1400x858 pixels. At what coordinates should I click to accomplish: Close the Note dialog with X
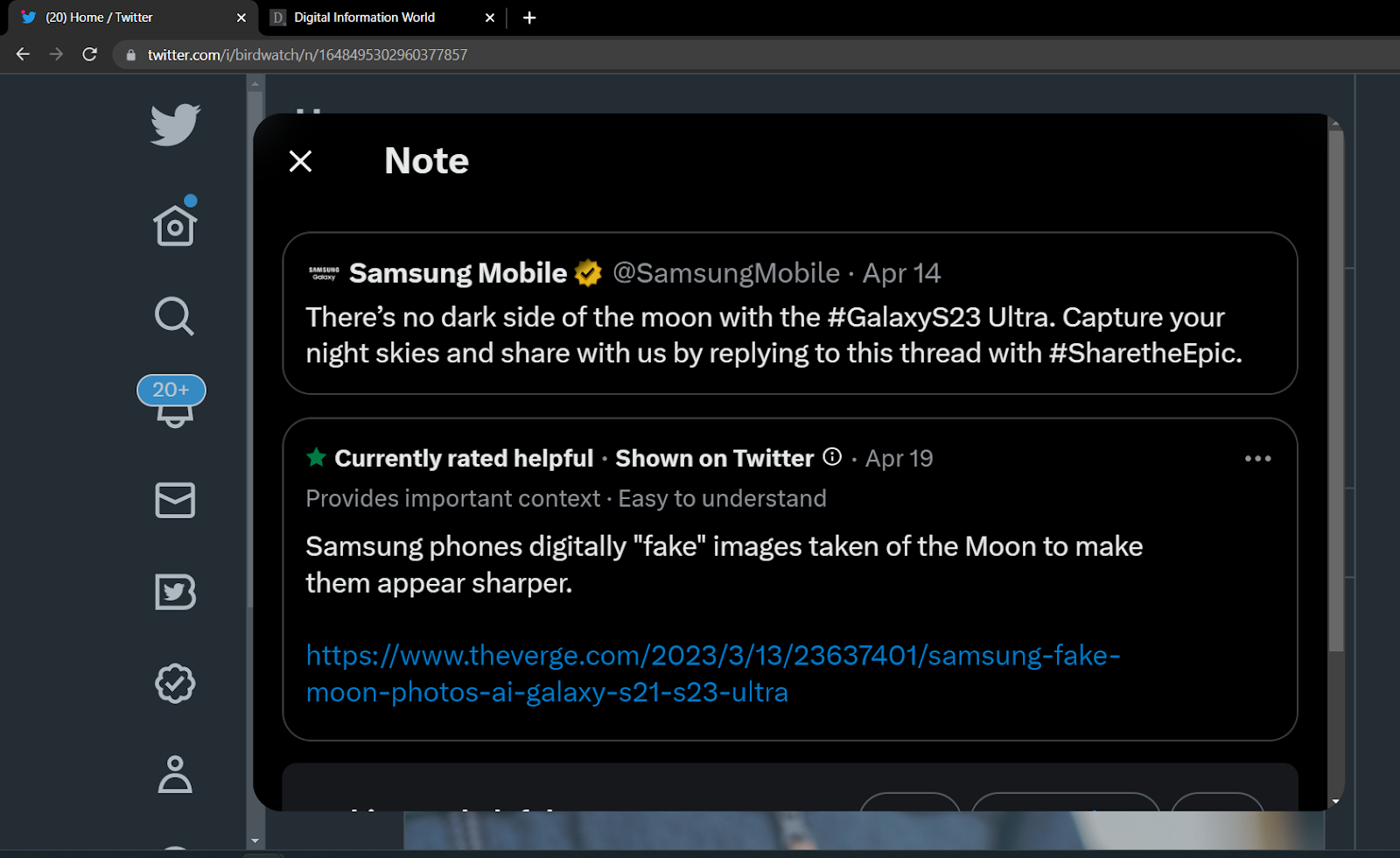[x=300, y=161]
